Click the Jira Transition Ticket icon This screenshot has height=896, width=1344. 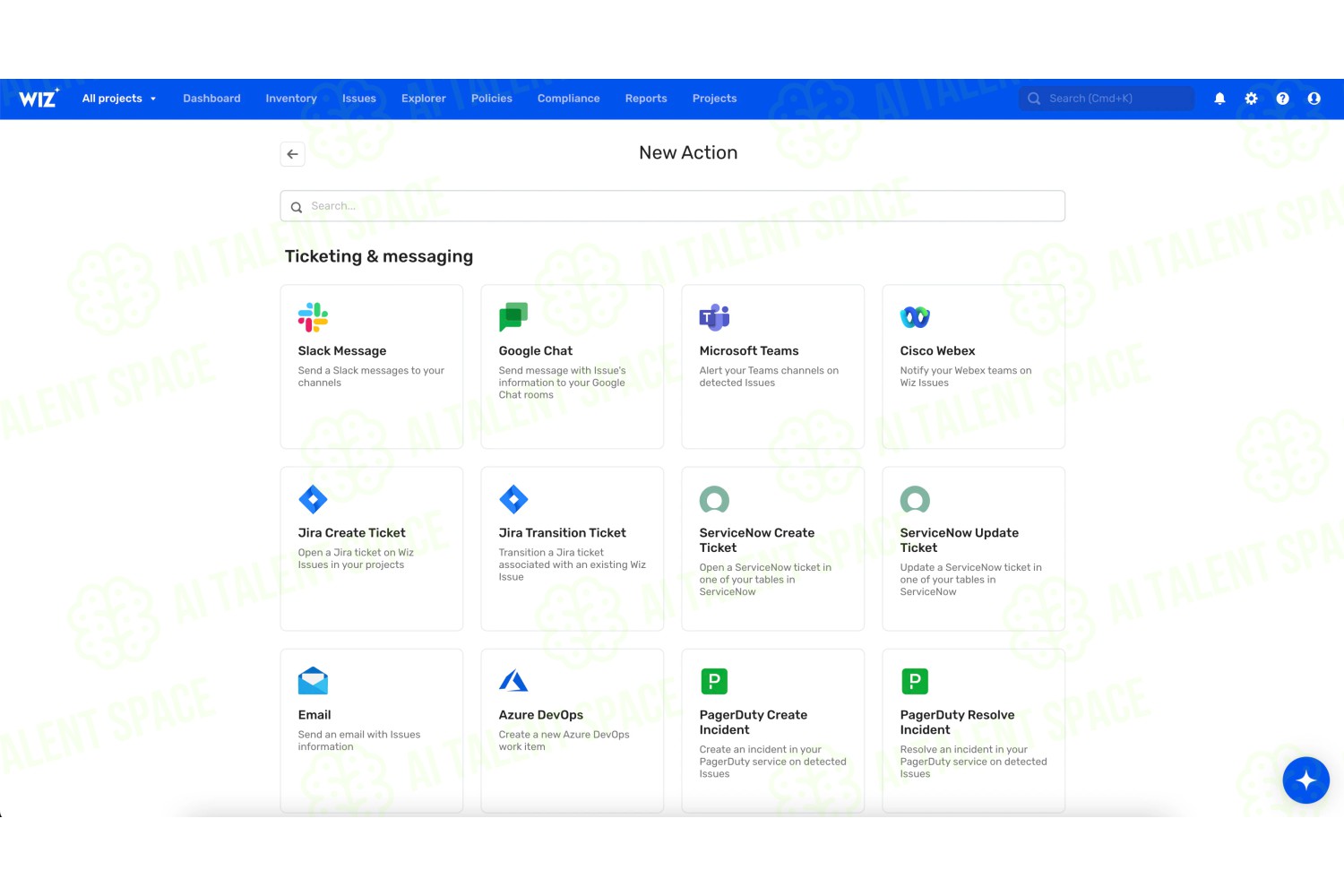click(x=513, y=499)
